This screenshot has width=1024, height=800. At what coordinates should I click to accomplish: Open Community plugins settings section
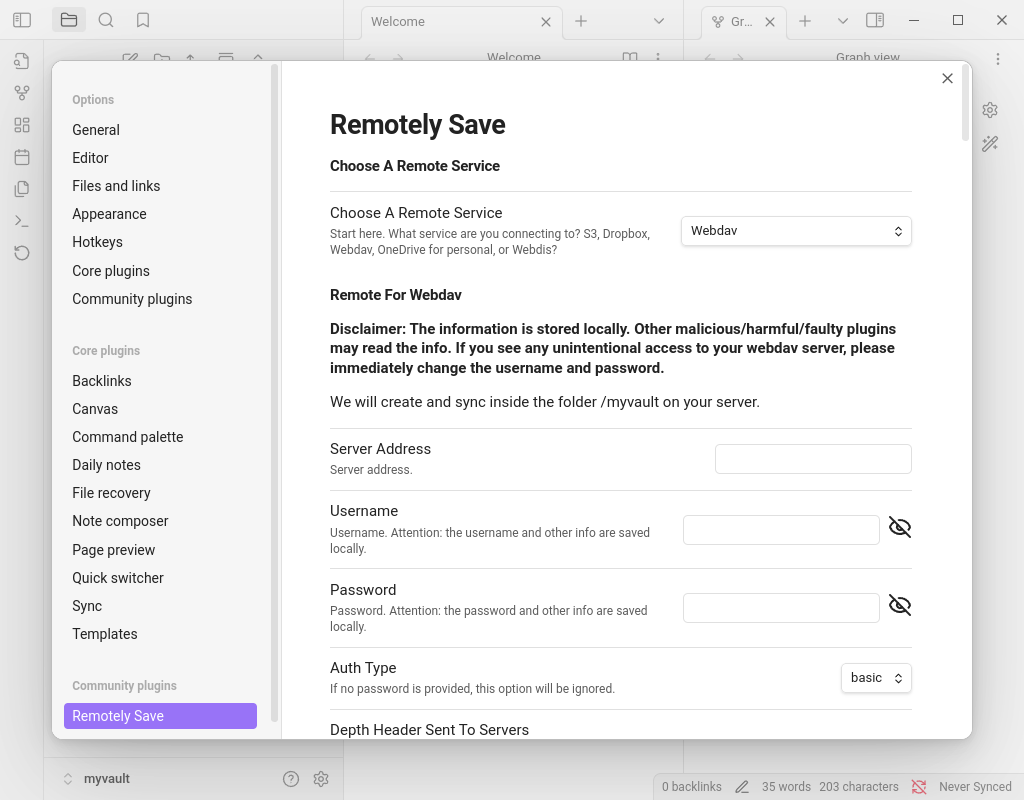(132, 299)
